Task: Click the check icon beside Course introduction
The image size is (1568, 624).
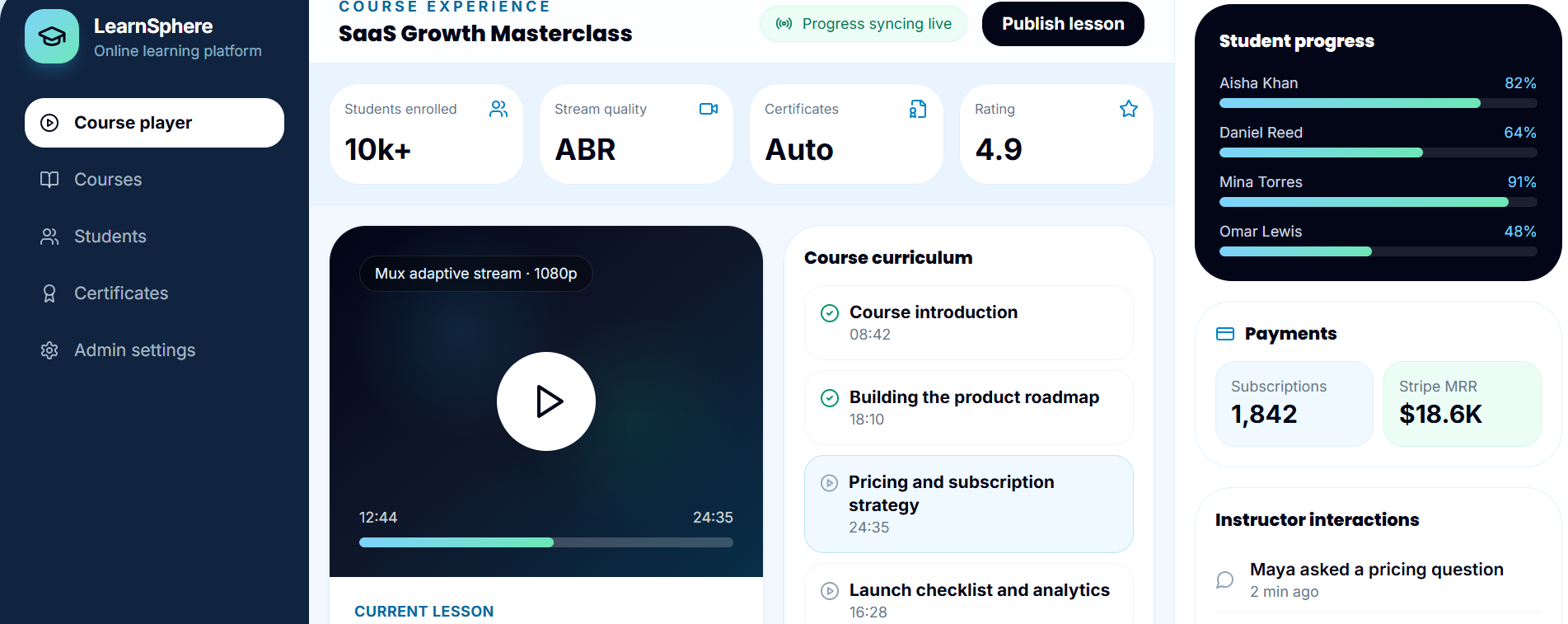Action: (x=830, y=313)
